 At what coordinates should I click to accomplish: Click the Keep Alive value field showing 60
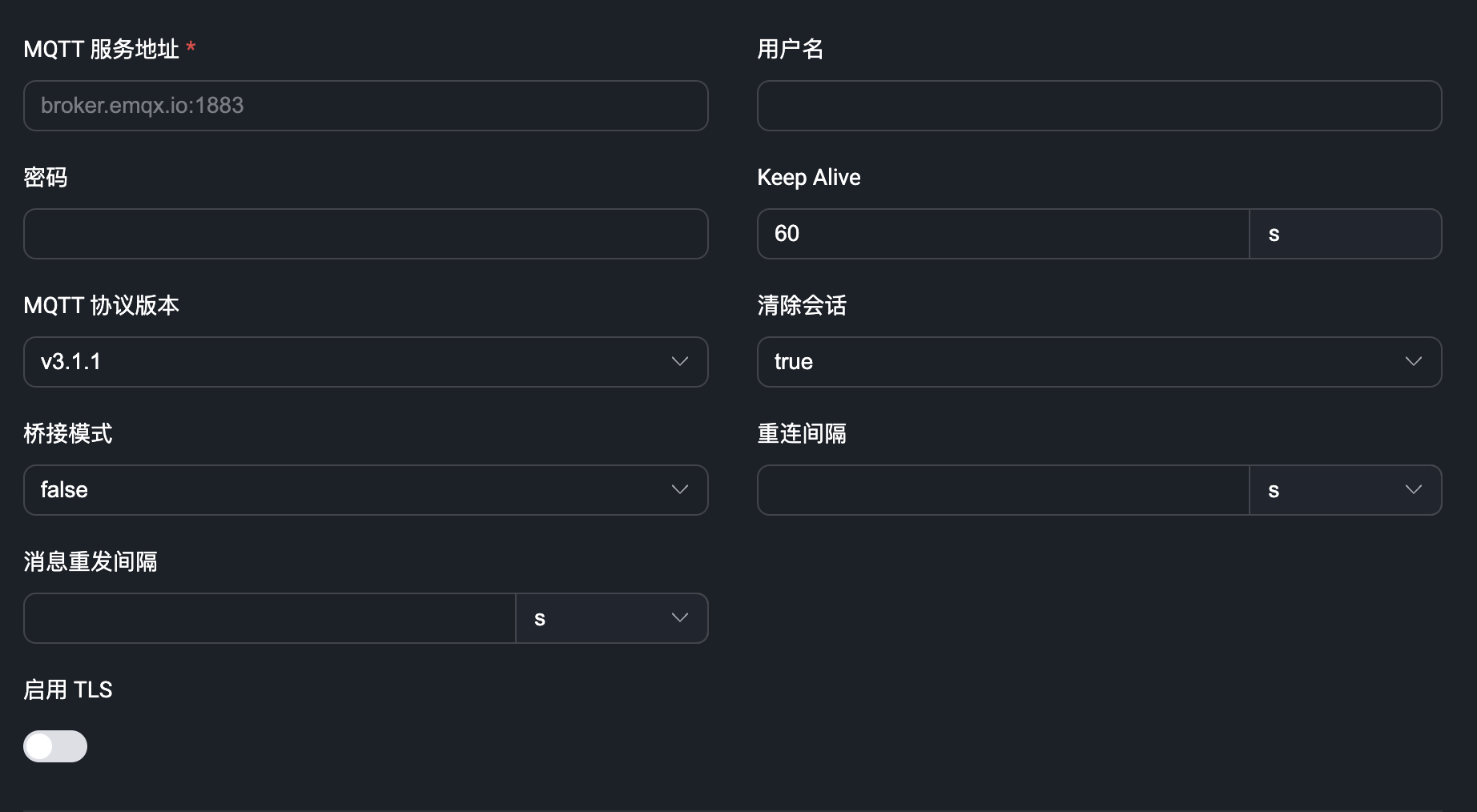(x=1001, y=233)
